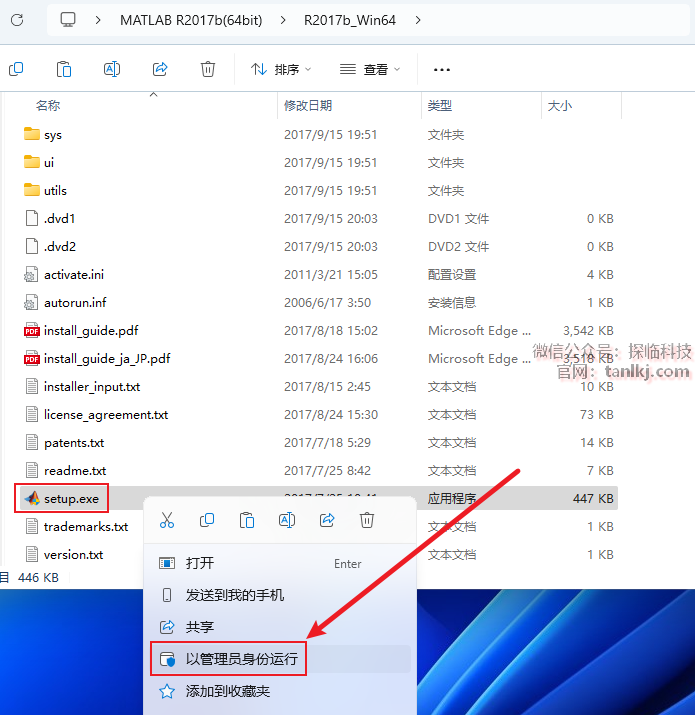Expand the chevron after the This PC icon
This screenshot has height=715, width=695.
(x=98, y=20)
